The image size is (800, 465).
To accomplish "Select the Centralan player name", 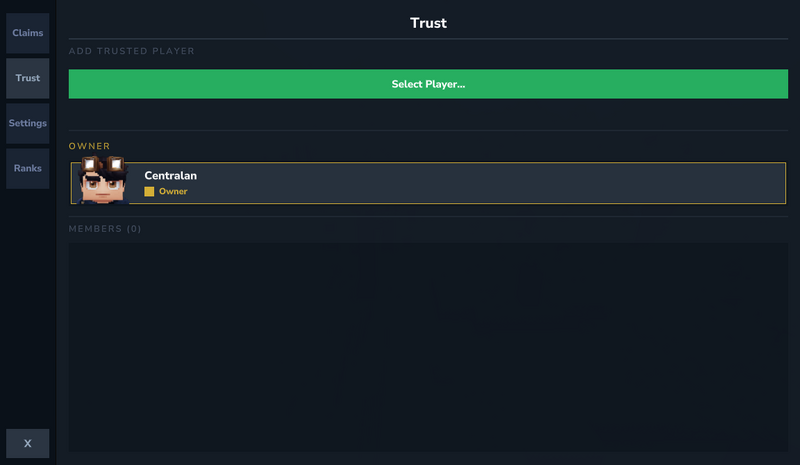I will coord(170,176).
